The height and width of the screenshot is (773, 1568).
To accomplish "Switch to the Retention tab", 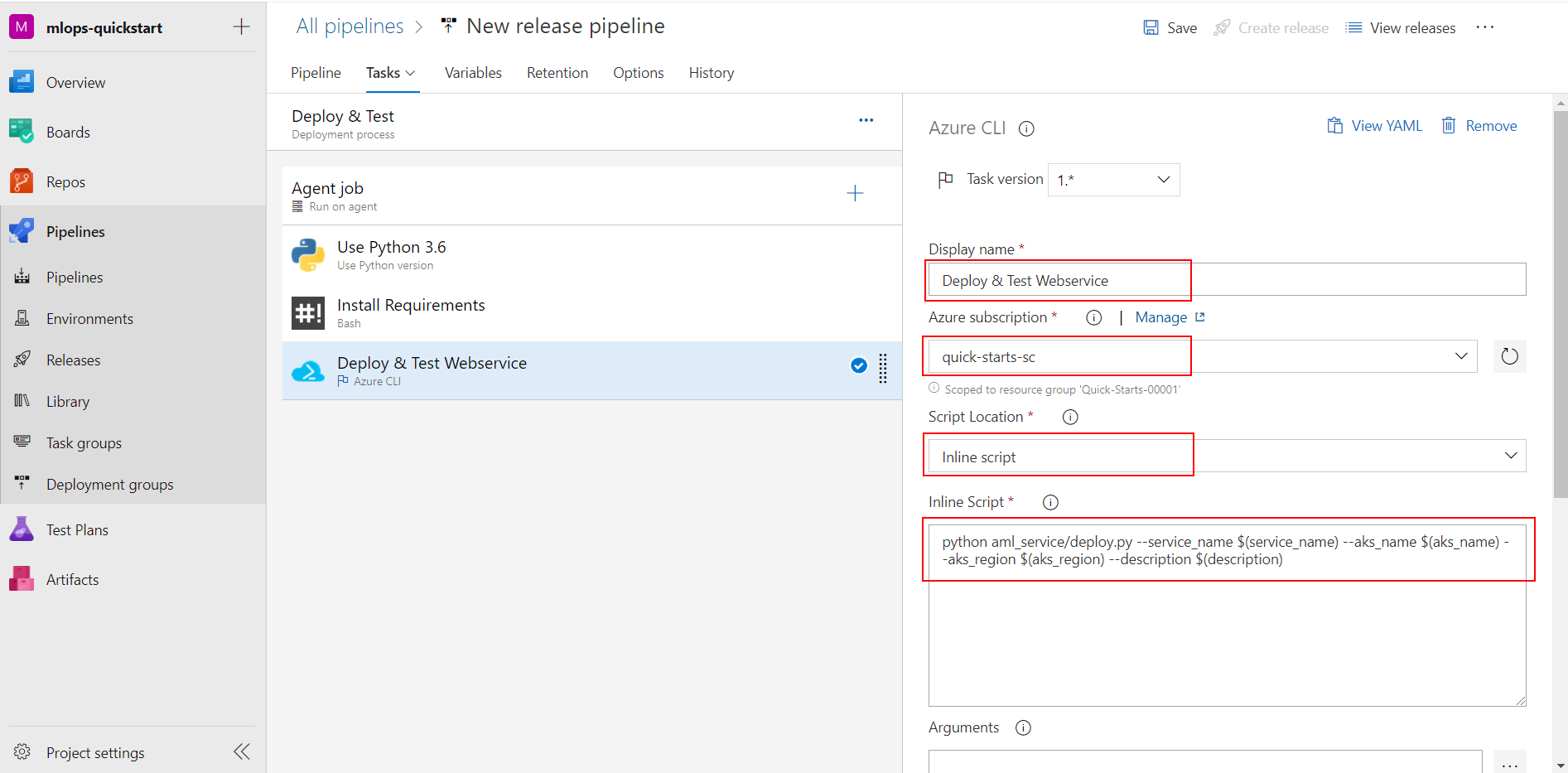I will tap(557, 73).
